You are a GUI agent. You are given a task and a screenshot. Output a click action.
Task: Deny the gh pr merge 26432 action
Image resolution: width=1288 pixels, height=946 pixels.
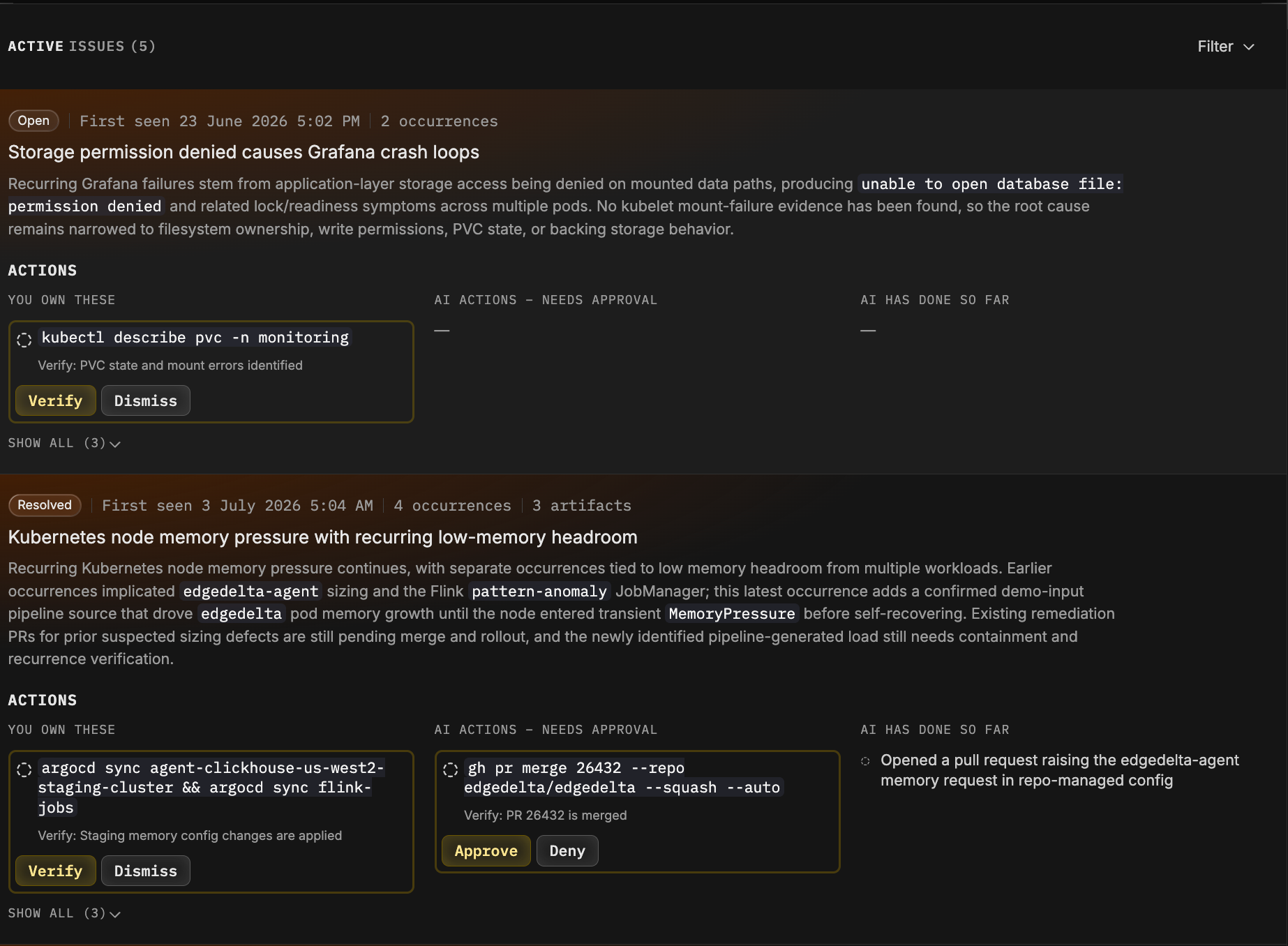tap(567, 850)
